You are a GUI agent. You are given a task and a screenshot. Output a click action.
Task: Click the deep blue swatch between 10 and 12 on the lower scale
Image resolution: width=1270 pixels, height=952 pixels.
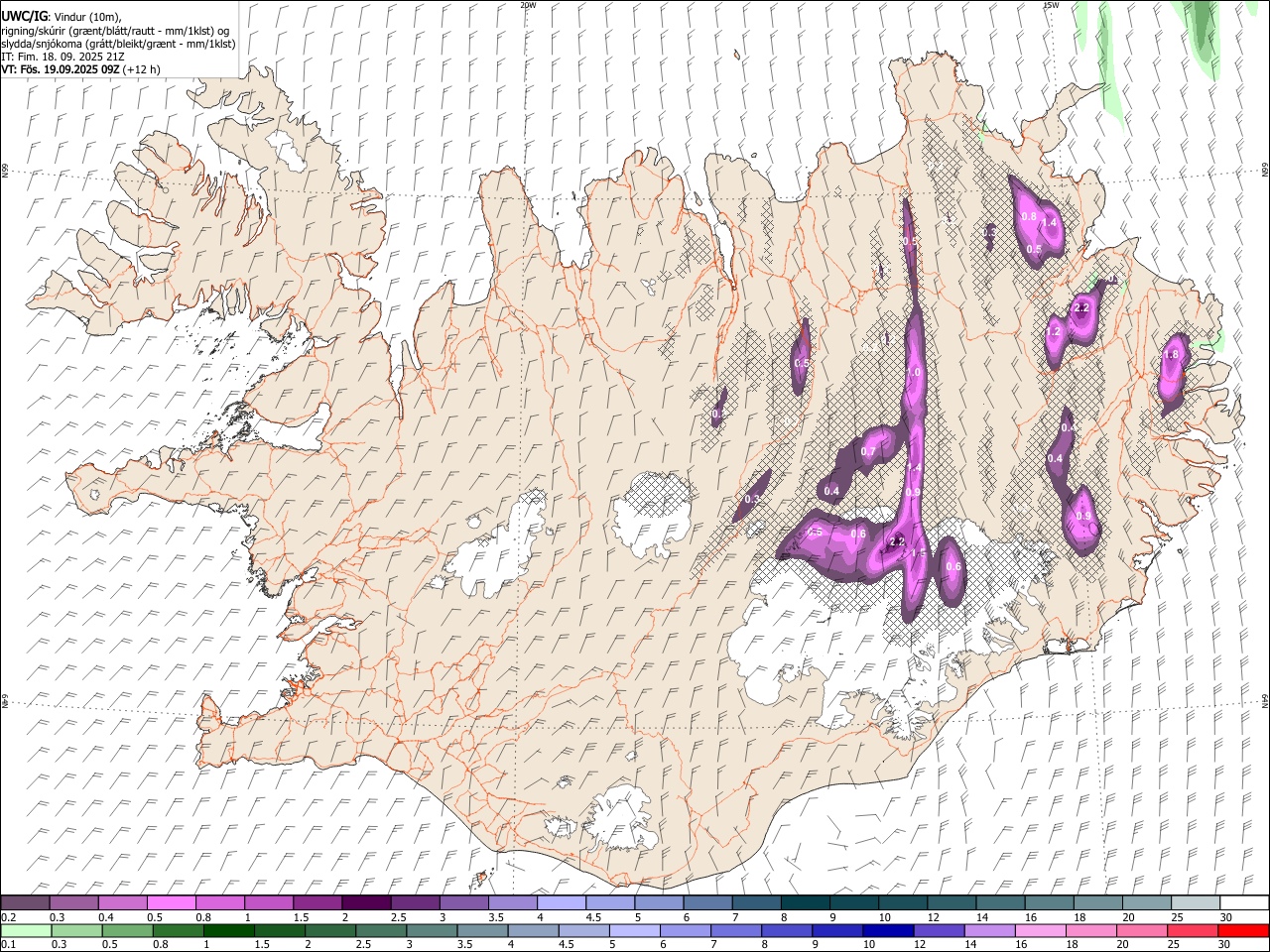coord(886,930)
